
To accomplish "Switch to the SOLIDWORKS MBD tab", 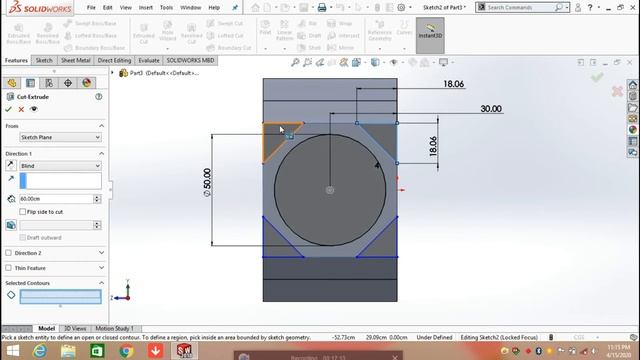I will coord(190,60).
